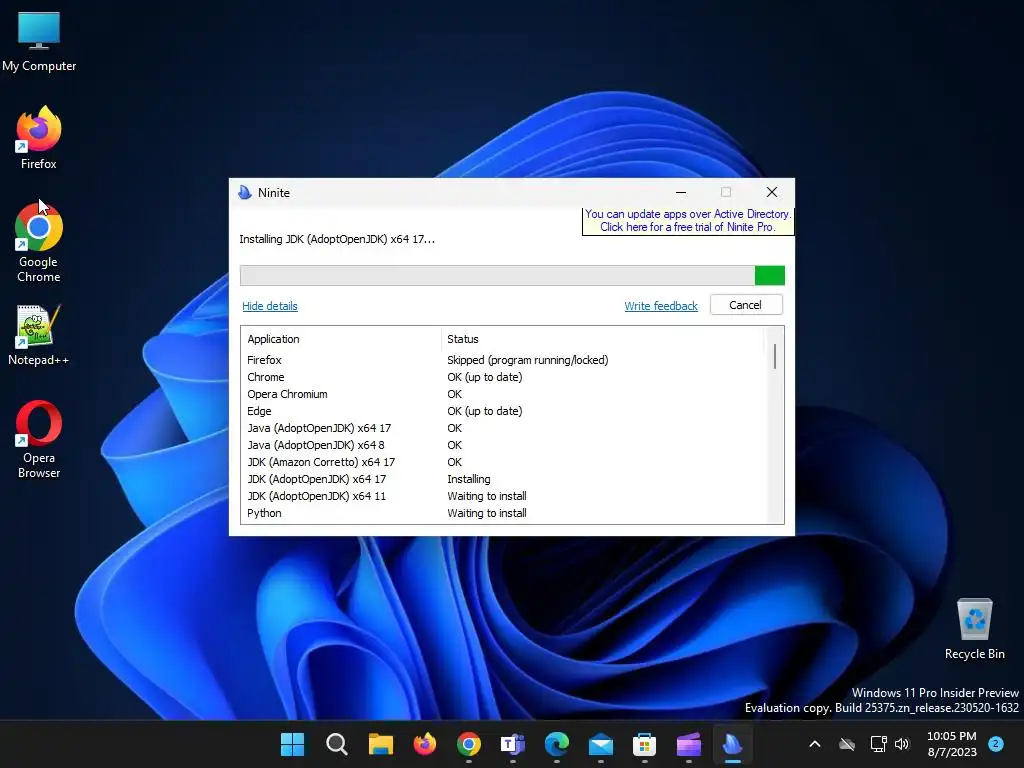Open the Mail app from the taskbar
This screenshot has height=768, width=1024.
600,744
